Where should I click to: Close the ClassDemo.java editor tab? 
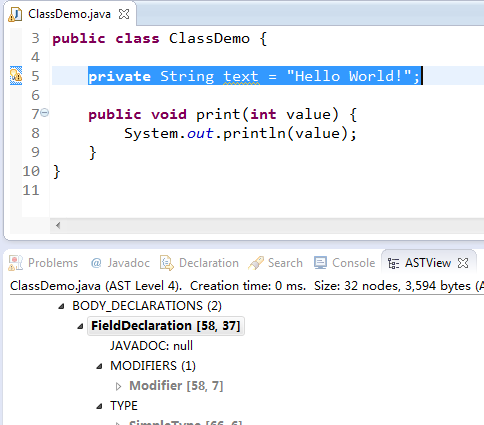(x=124, y=14)
